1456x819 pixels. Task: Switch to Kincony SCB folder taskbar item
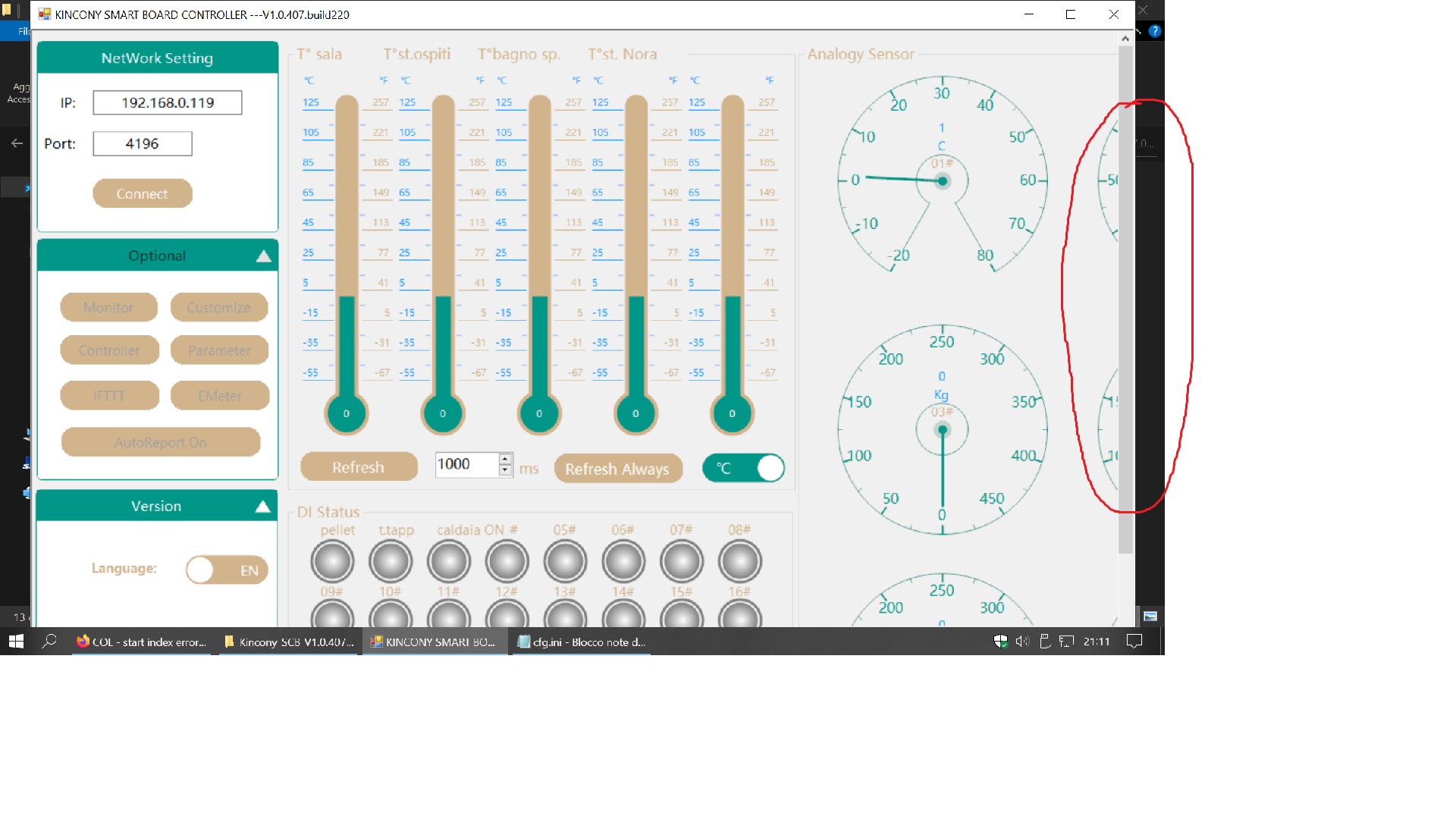(290, 642)
